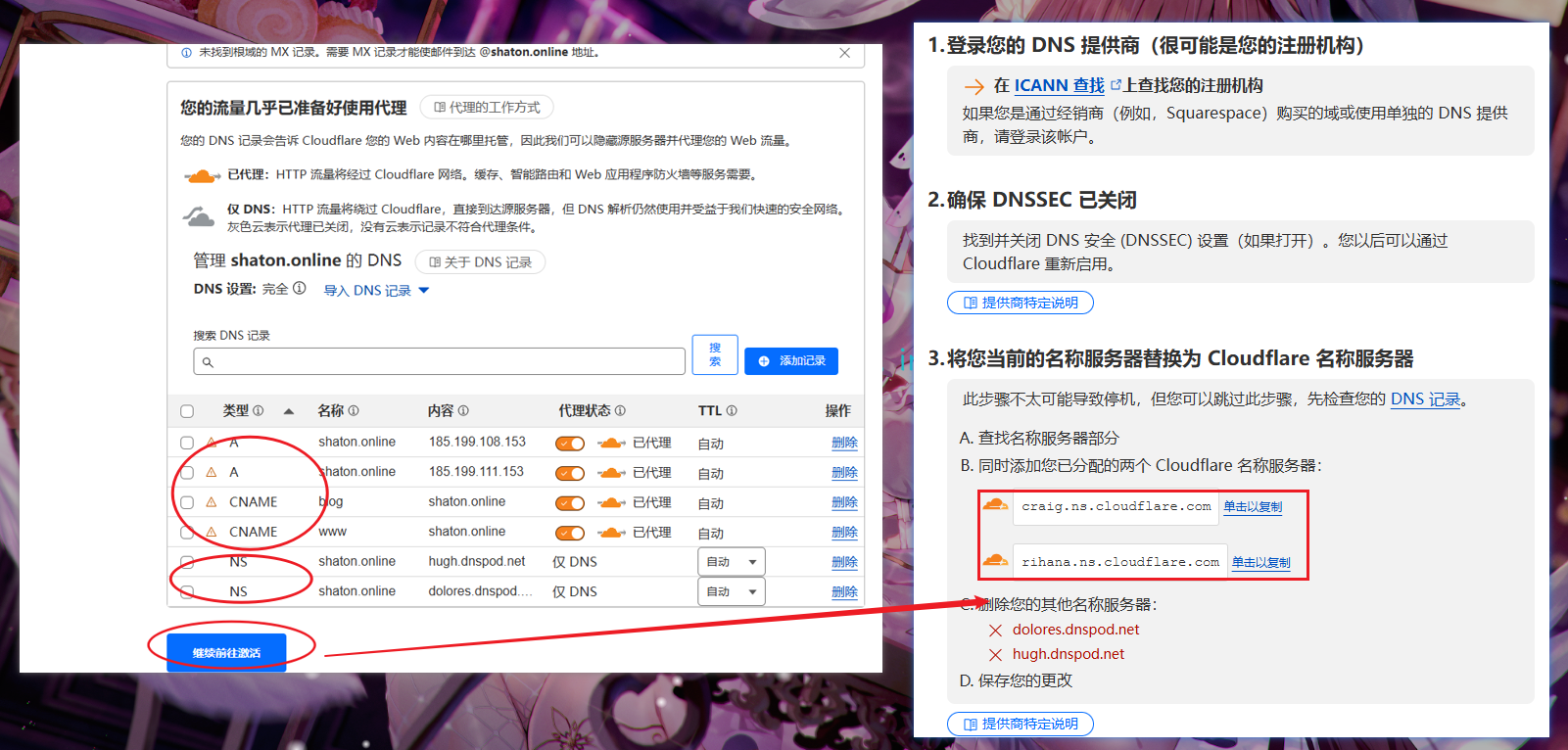Sort by 类型 column arrow
1568x750 pixels.
click(289, 412)
